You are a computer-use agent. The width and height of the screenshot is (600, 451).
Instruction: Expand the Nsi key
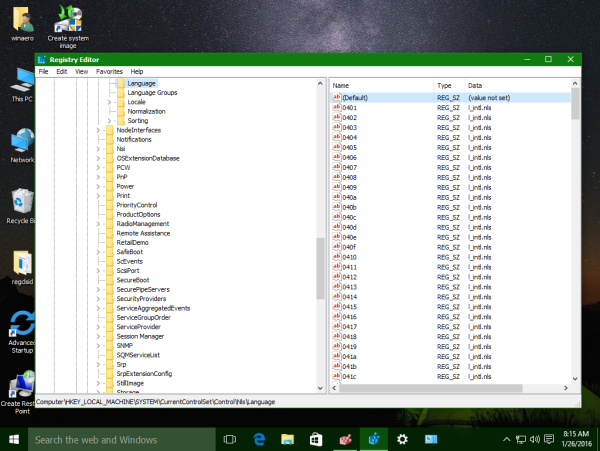(98, 149)
